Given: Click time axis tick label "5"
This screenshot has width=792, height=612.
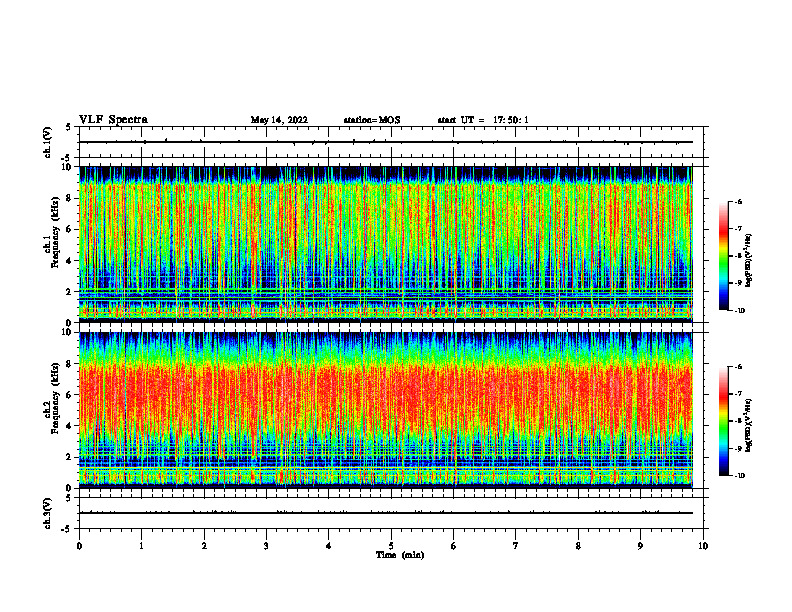Looking at the screenshot, I should point(391,546).
